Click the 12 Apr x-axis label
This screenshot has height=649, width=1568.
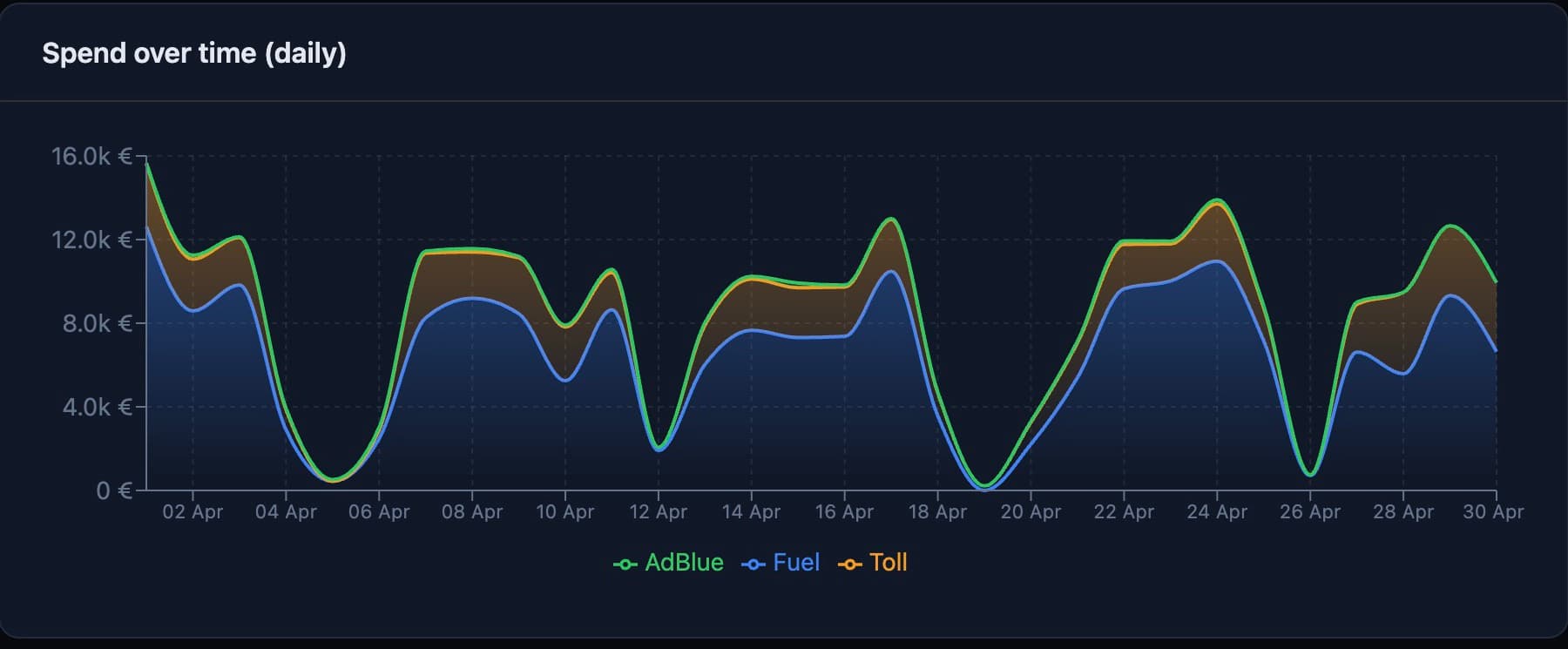coord(658,512)
